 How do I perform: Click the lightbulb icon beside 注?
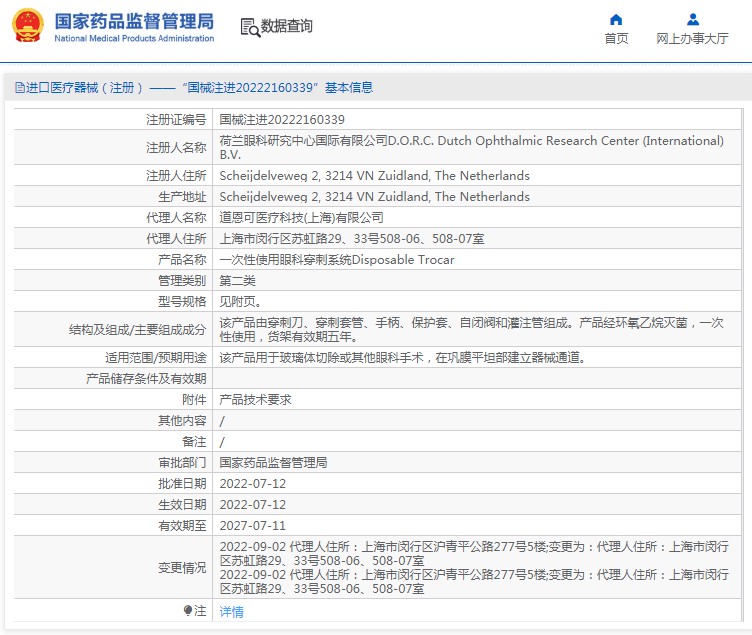pyautogui.click(x=188, y=611)
